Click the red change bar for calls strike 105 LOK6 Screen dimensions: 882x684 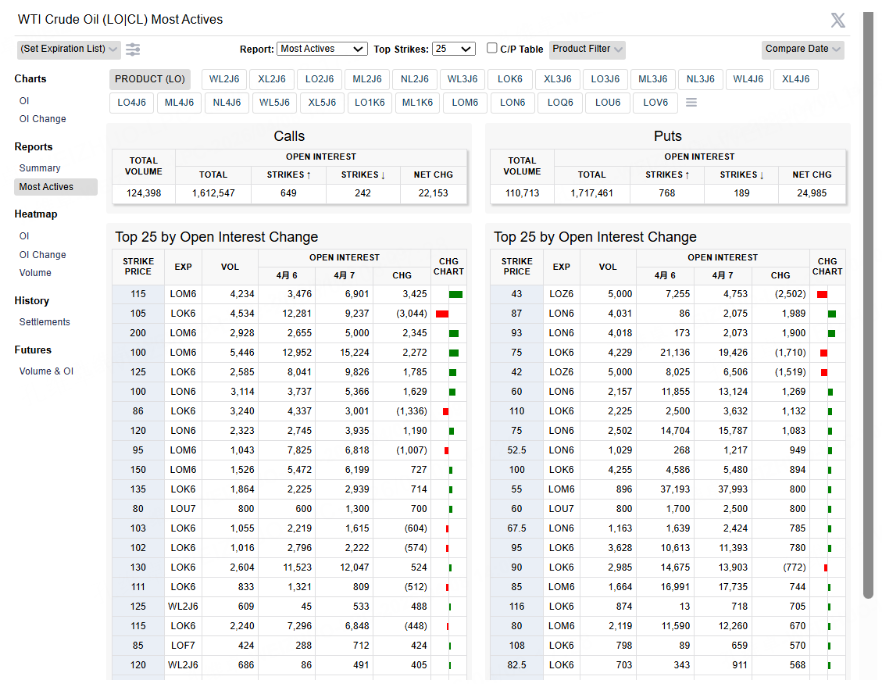[442, 314]
